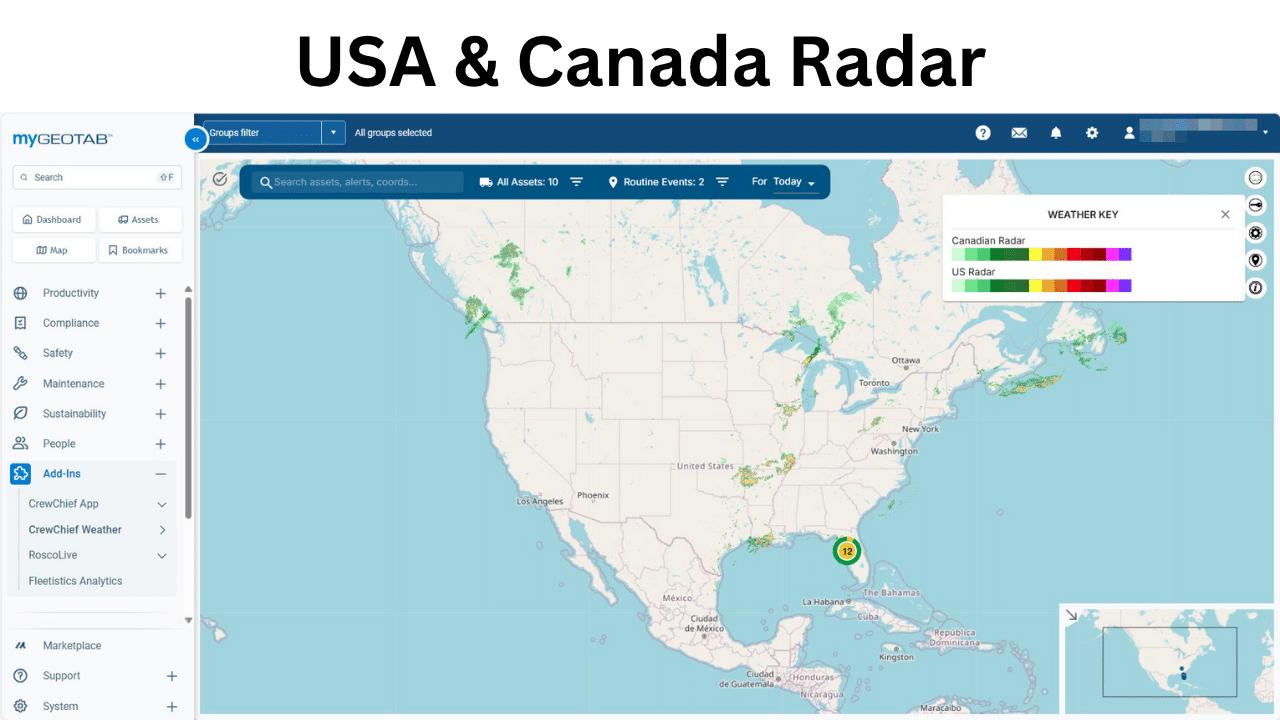Click the Add-Ins puzzle icon
The image size is (1280, 720).
pos(20,474)
